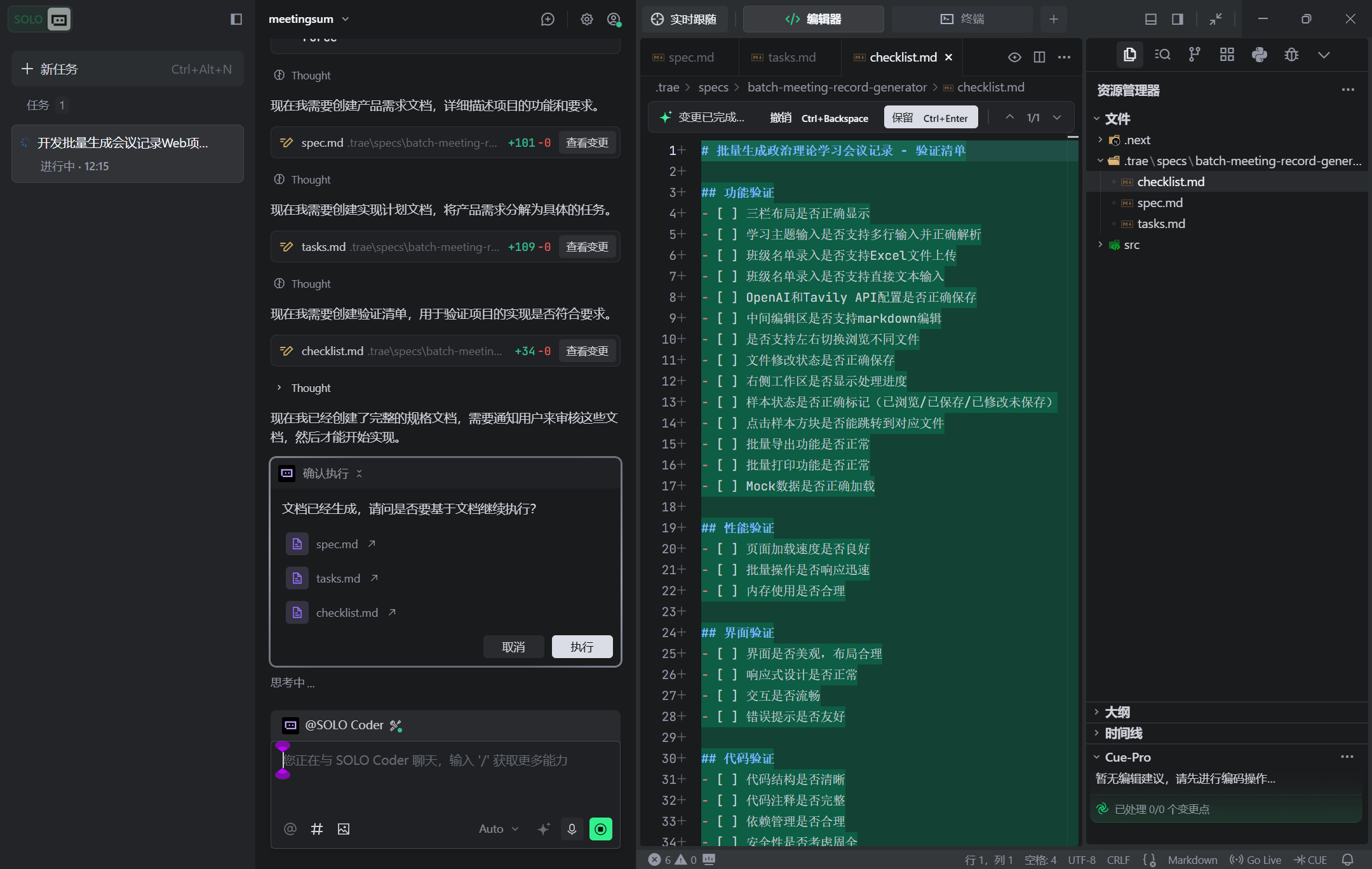Open the extensions grid icon
The height and width of the screenshot is (869, 1372).
pos(1227,55)
